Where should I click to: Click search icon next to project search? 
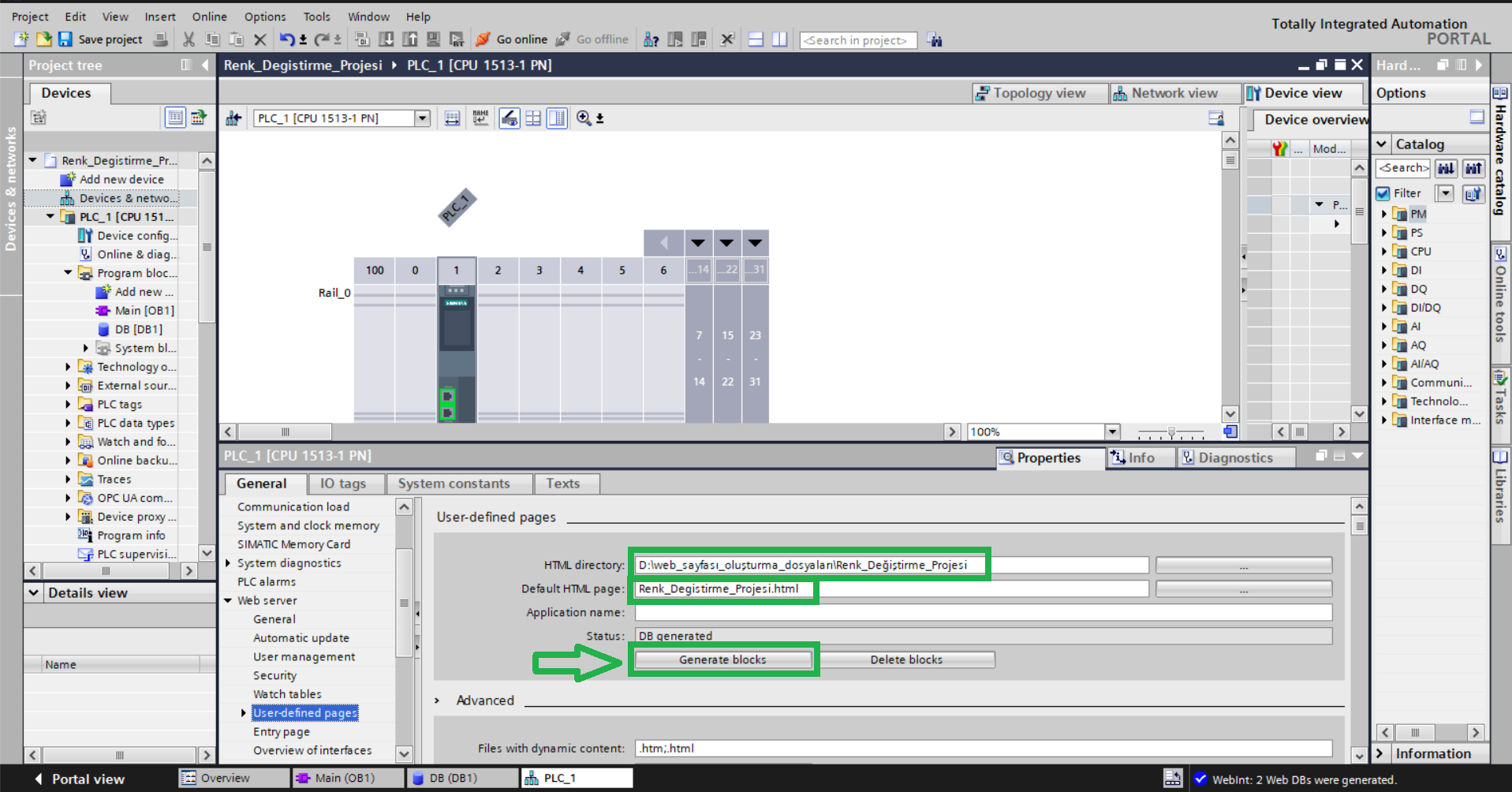(935, 40)
